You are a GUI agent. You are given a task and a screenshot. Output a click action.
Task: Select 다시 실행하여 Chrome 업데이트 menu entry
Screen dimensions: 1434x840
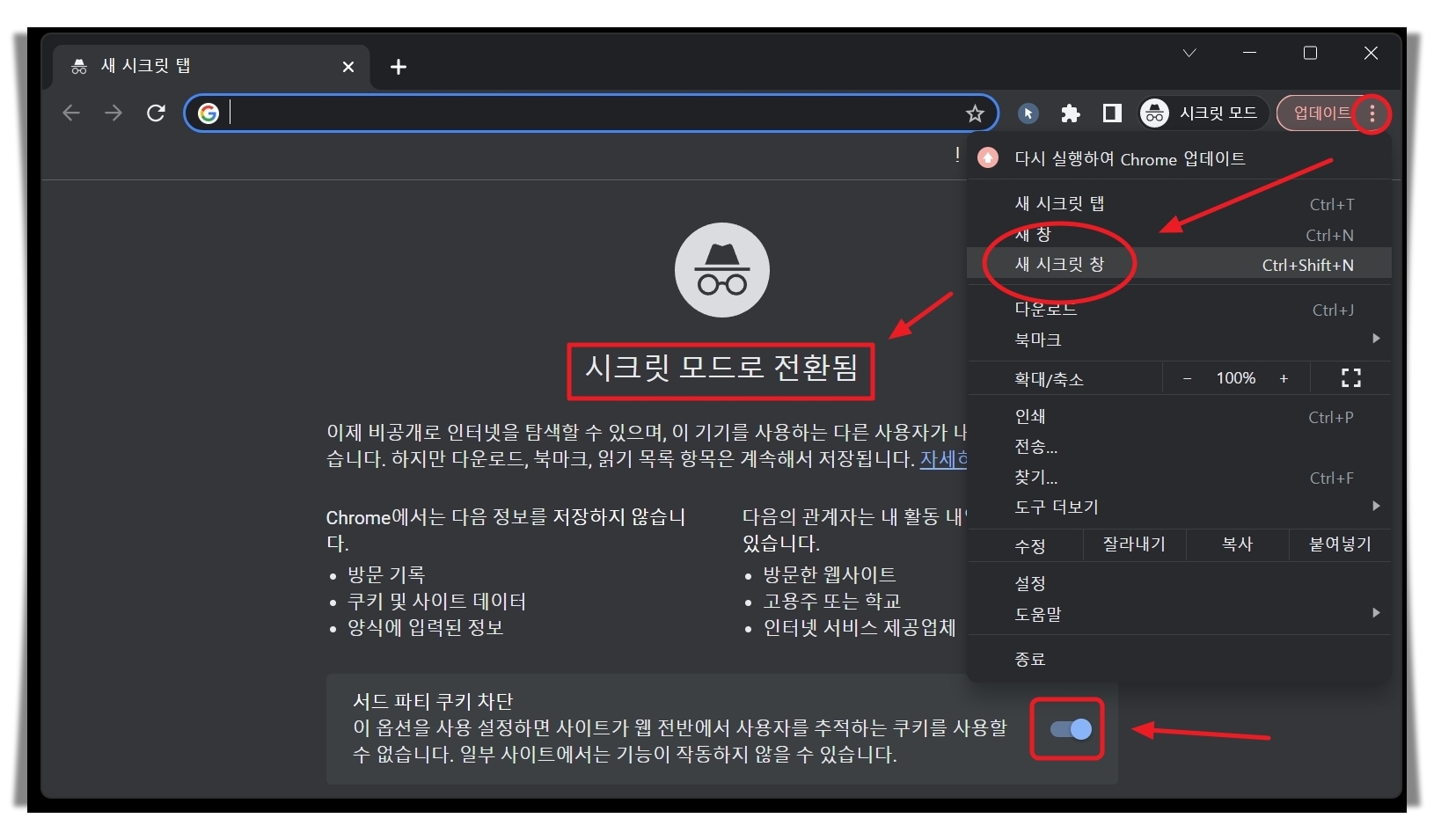[1179, 158]
